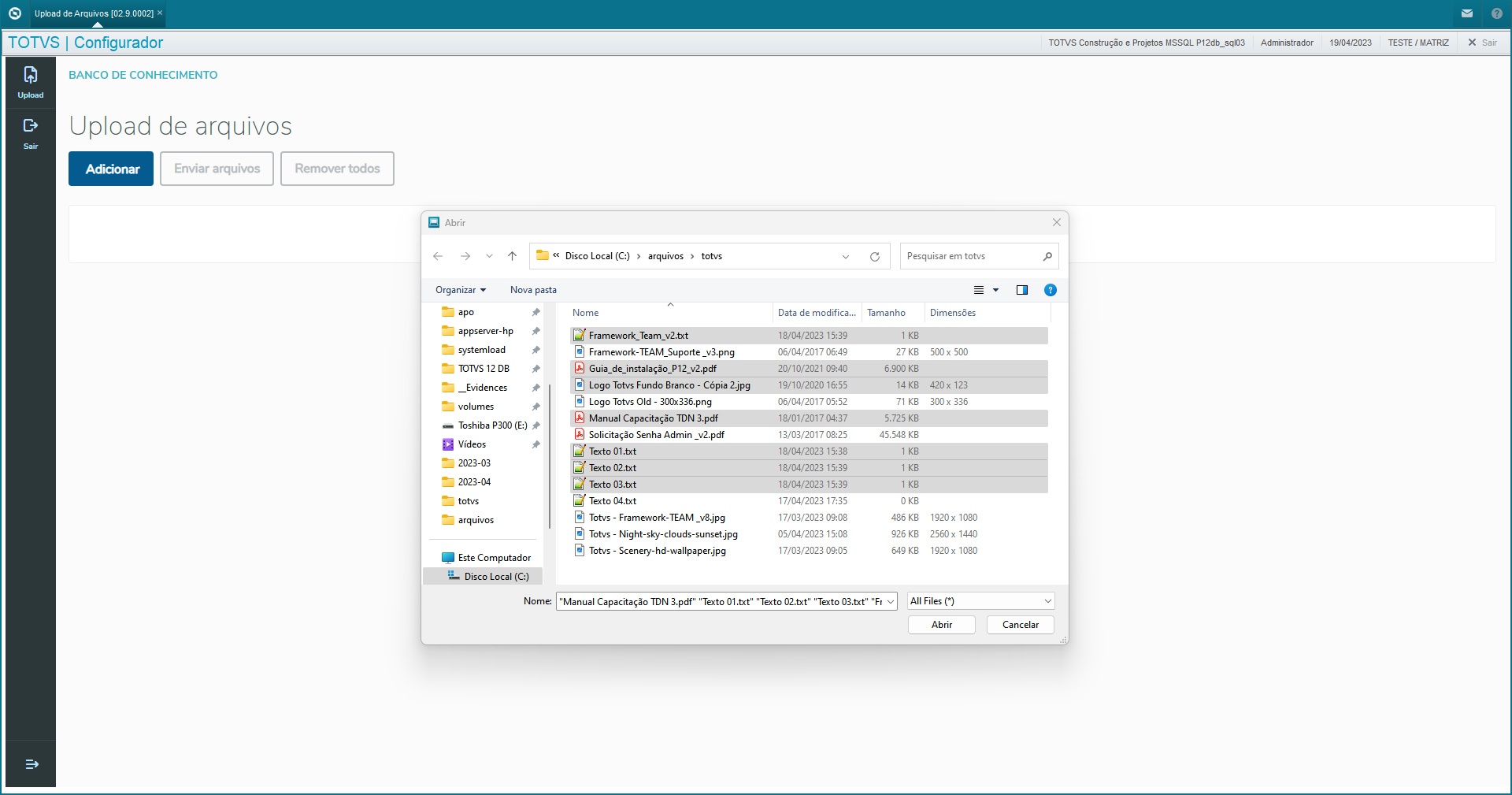Select Disco Local (C:) in the navigation pane

[483, 577]
